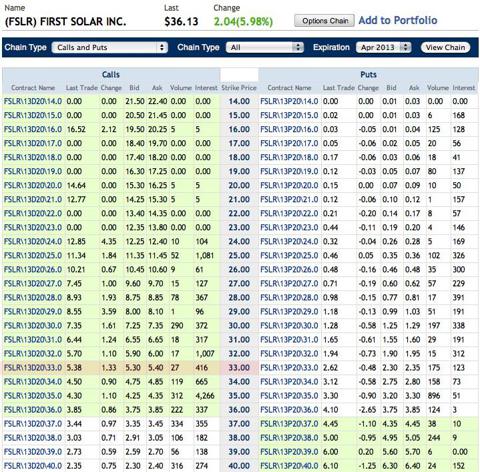This screenshot has width=480, height=472.
Task: Open put contract FSLR\13P20\19.0
Action: (289, 171)
